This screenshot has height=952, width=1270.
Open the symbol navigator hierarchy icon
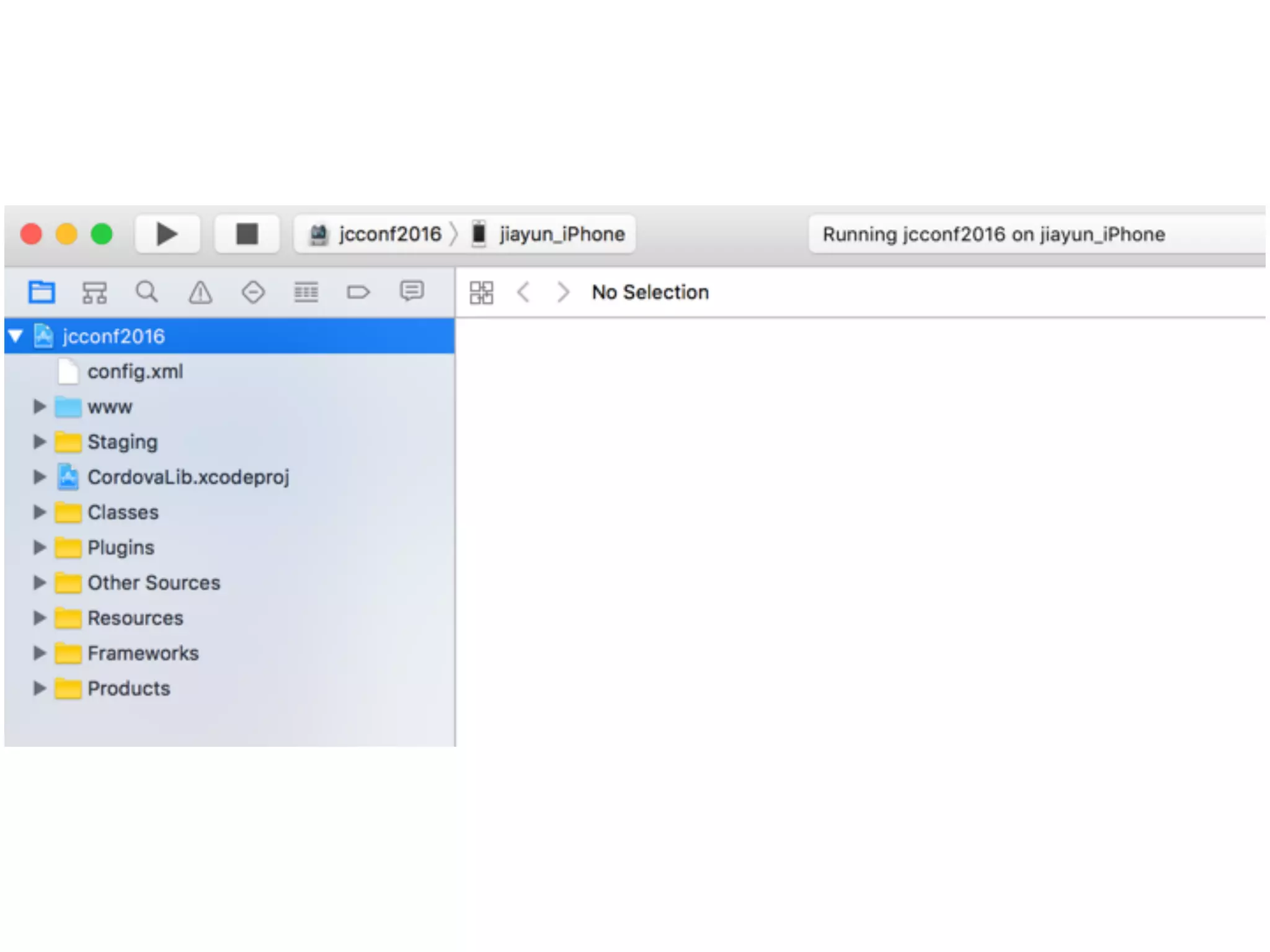click(x=94, y=292)
